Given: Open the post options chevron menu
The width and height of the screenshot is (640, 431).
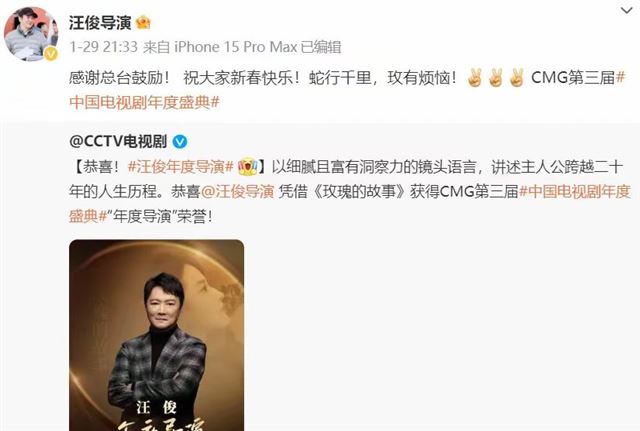Looking at the screenshot, I should (626, 11).
